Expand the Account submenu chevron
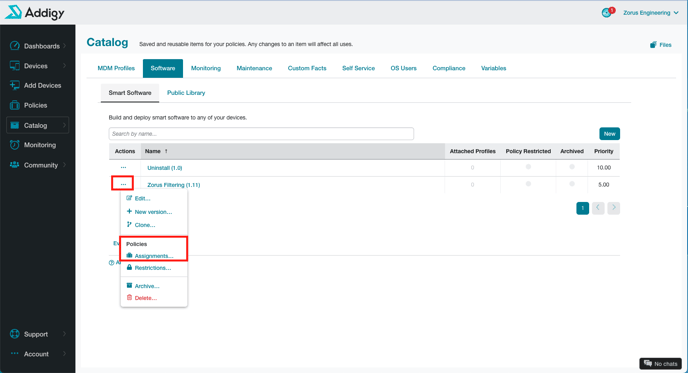 (64, 354)
